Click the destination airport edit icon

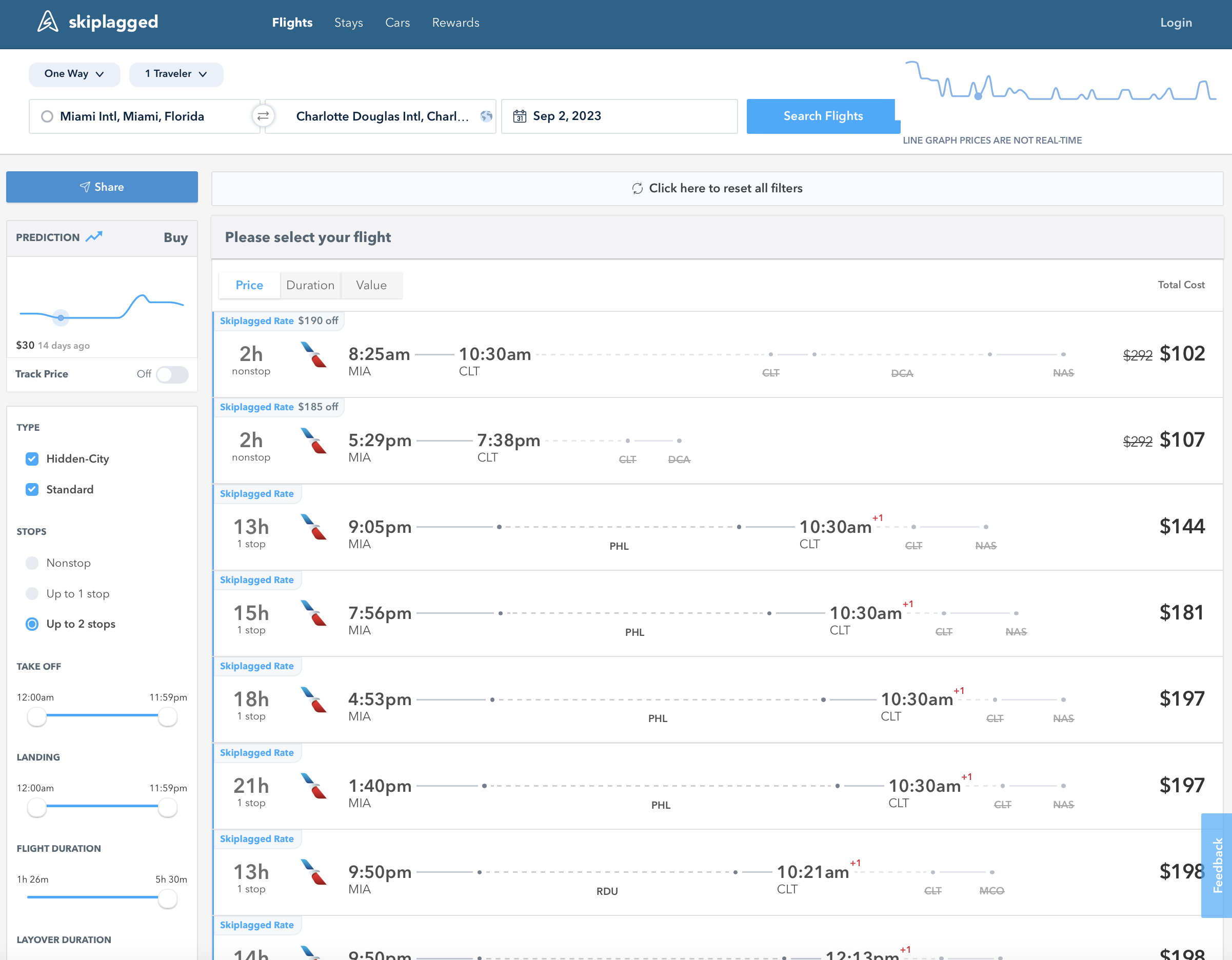pyautogui.click(x=487, y=116)
